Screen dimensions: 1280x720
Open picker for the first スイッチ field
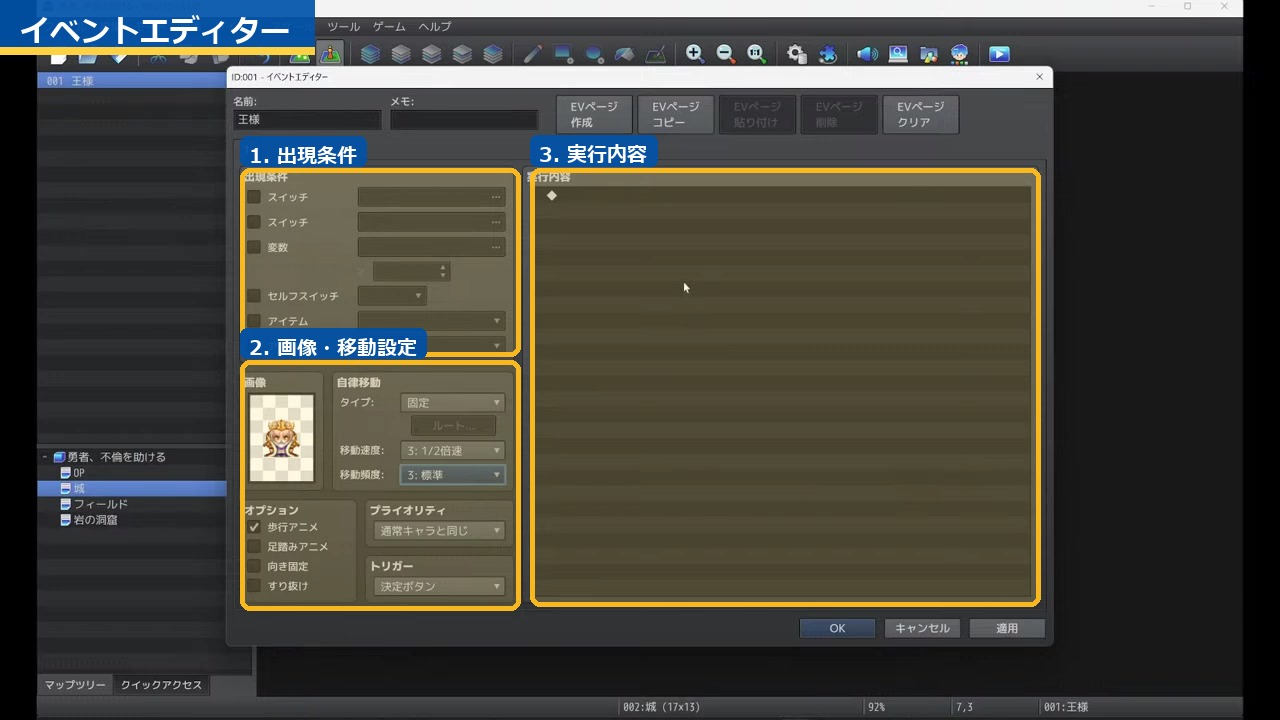tap(495, 197)
